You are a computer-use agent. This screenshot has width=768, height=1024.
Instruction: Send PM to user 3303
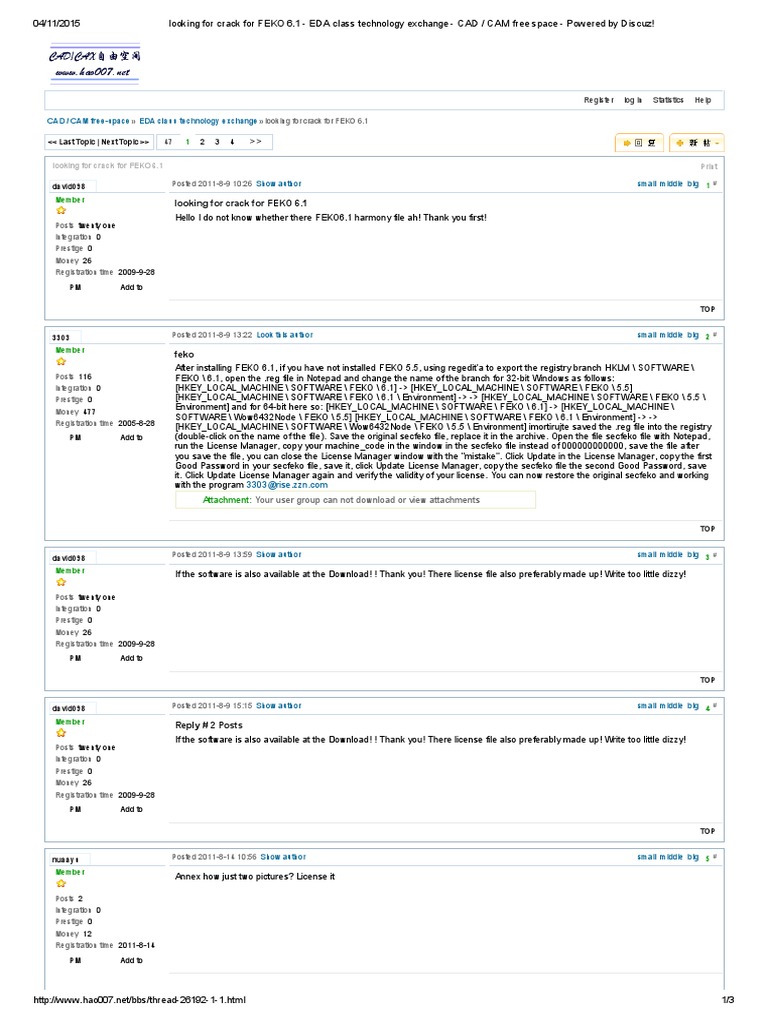pyautogui.click(x=75, y=438)
